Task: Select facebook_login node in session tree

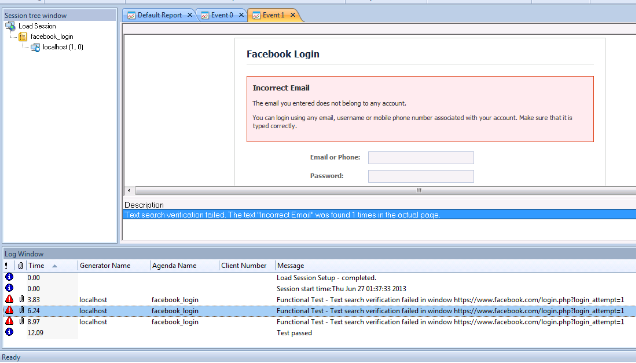Action: coord(52,37)
